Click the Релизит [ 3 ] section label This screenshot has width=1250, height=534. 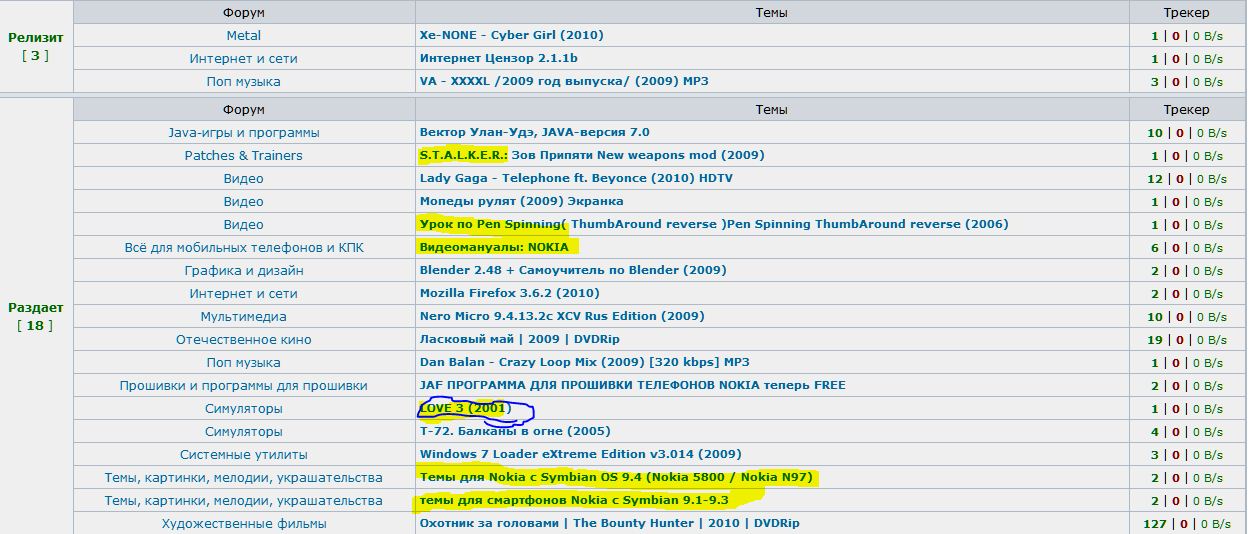[x=35, y=46]
